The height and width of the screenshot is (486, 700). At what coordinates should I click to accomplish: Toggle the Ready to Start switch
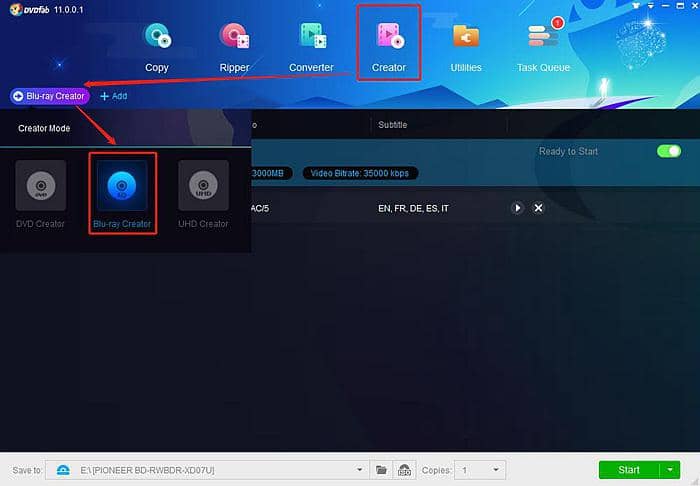coord(669,151)
